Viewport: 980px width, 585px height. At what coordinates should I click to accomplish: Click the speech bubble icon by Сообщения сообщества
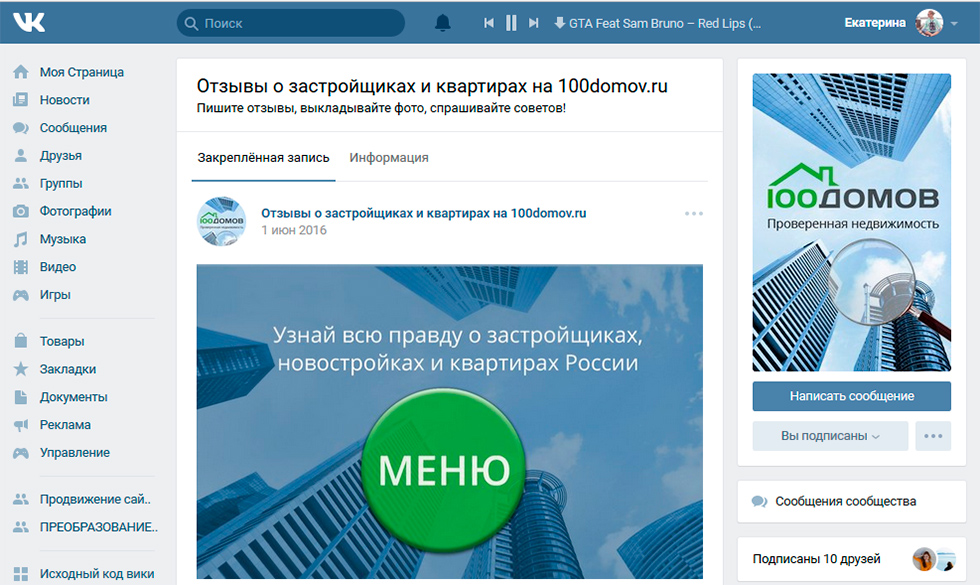(x=759, y=501)
